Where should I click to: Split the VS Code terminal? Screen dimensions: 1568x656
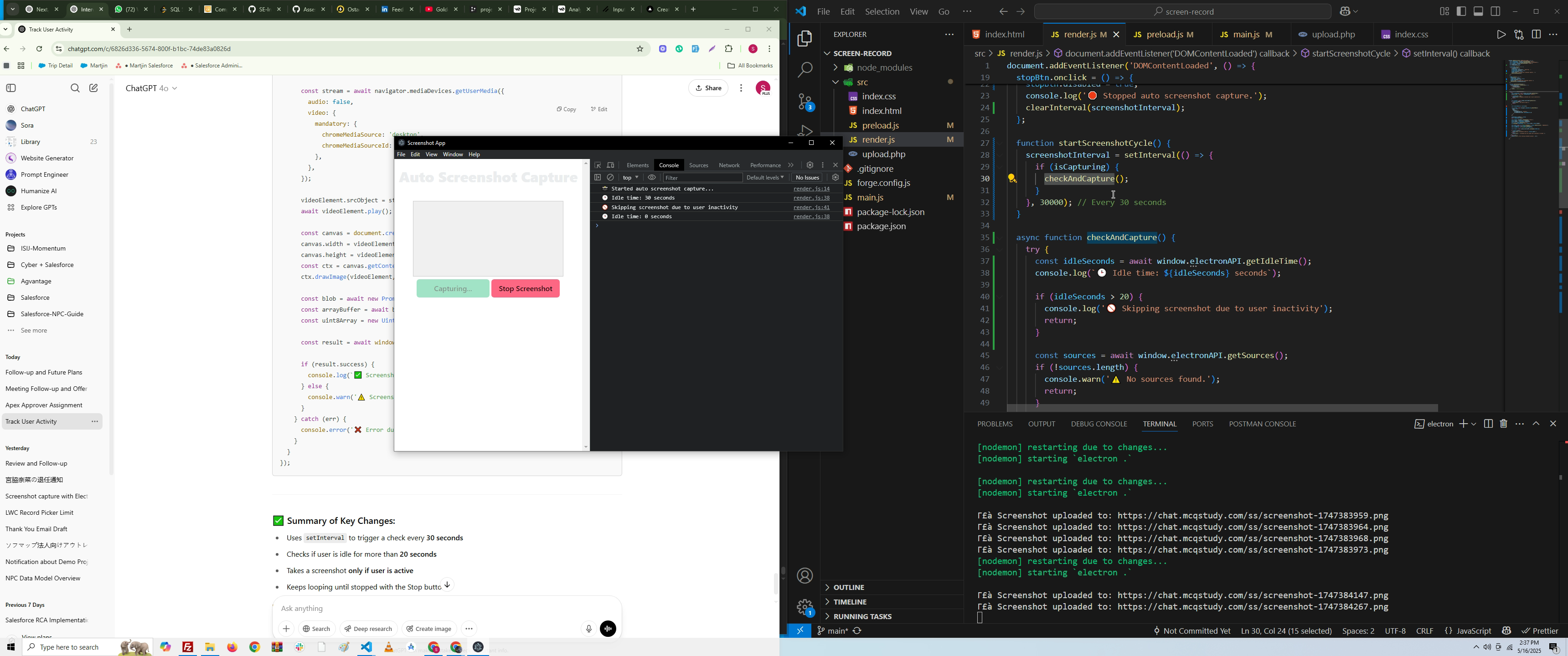1488,424
